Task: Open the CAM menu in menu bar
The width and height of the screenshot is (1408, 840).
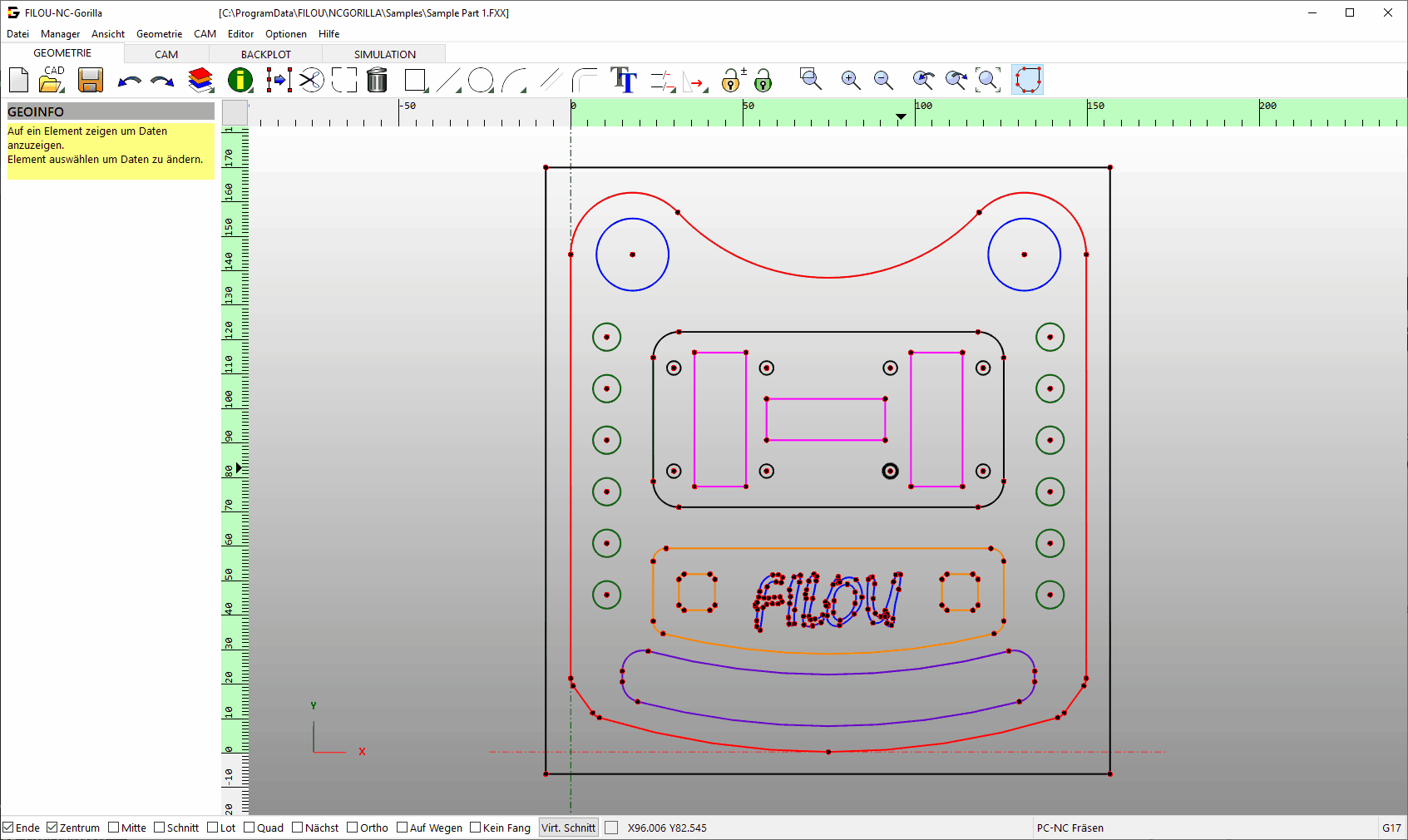Action: 205,34
